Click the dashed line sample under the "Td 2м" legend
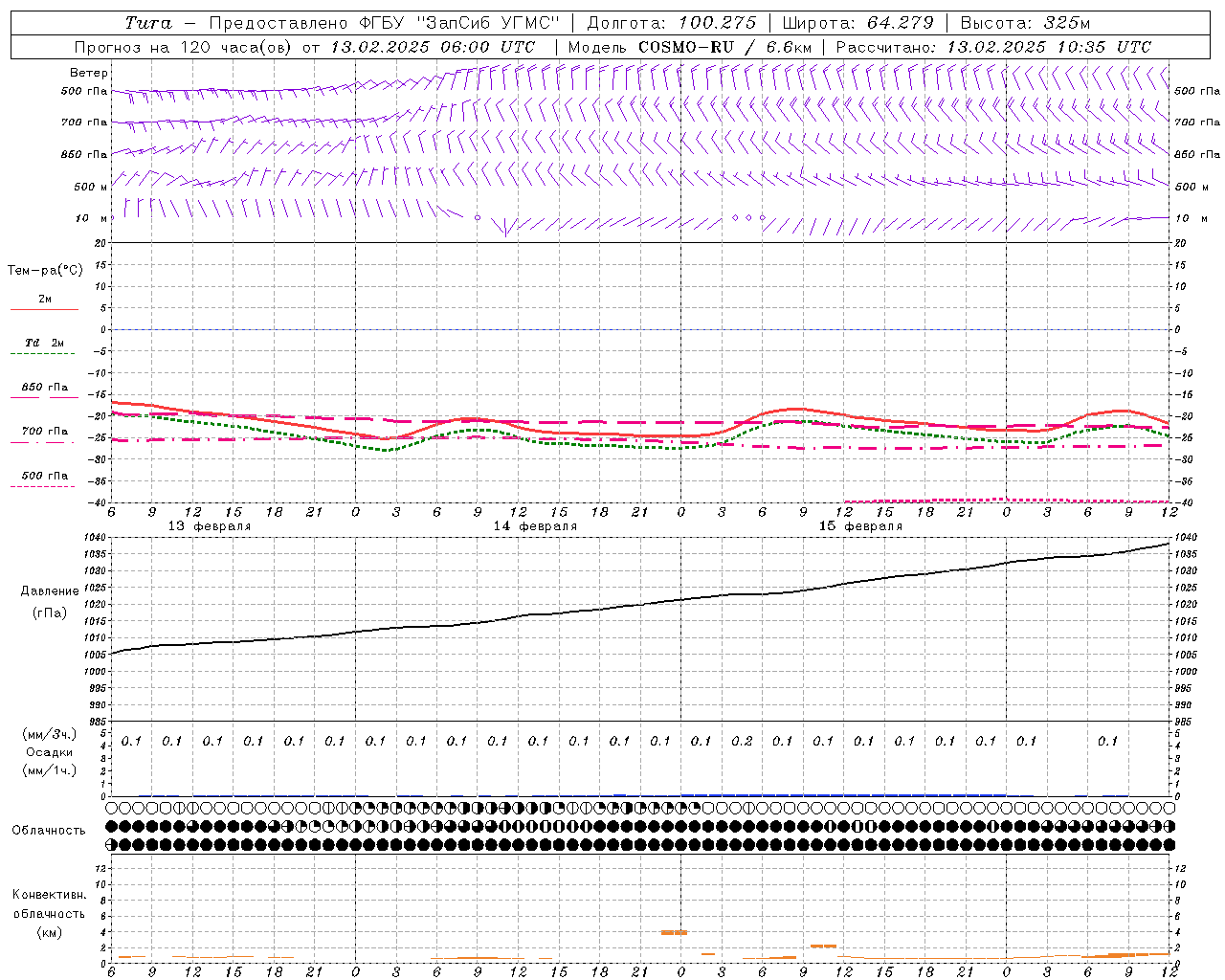Viewport: 1225px width, 980px height. pos(44,354)
